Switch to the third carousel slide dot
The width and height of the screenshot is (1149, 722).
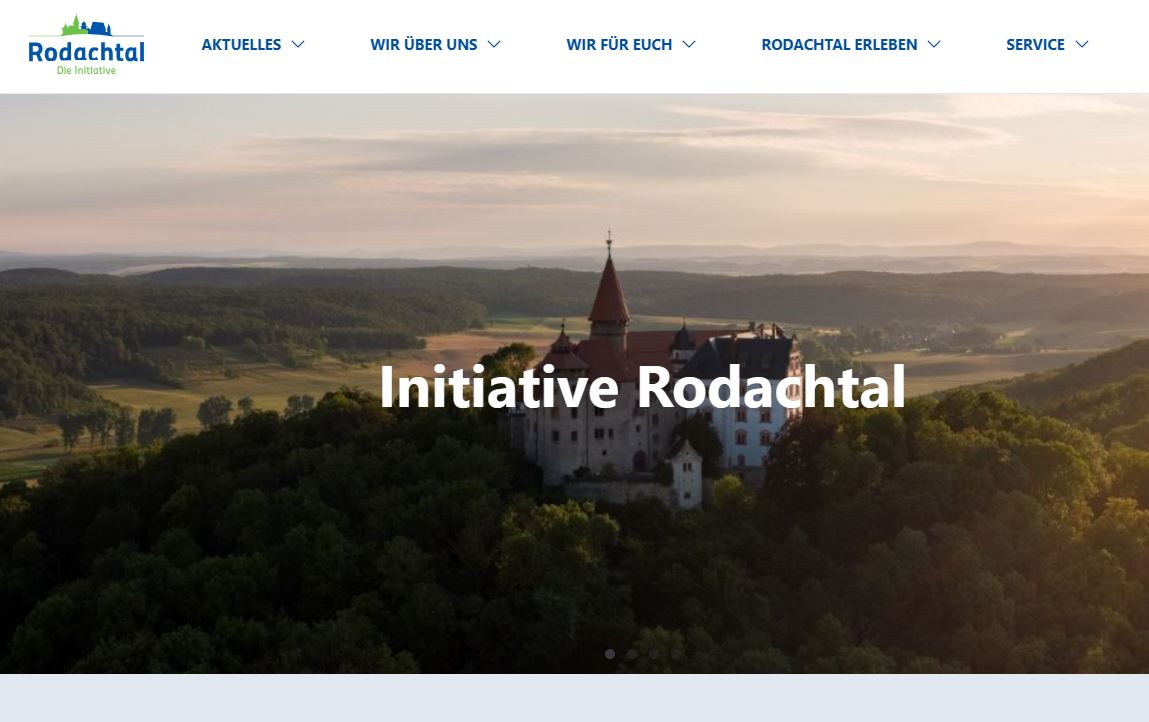point(654,654)
